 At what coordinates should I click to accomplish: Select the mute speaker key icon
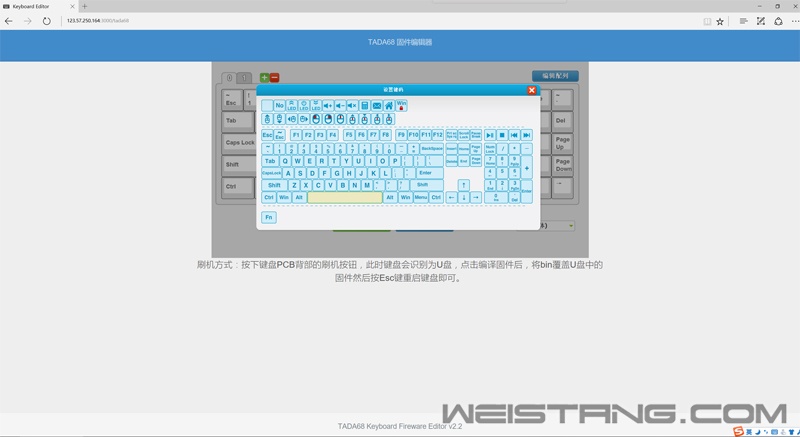353,106
